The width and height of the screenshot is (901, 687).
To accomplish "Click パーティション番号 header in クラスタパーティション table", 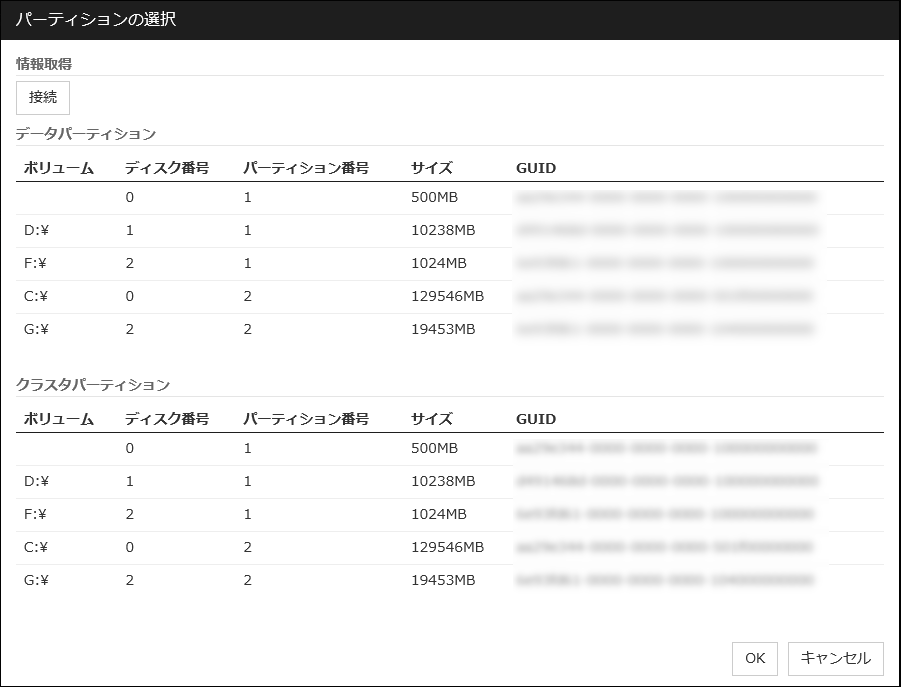I will (306, 419).
